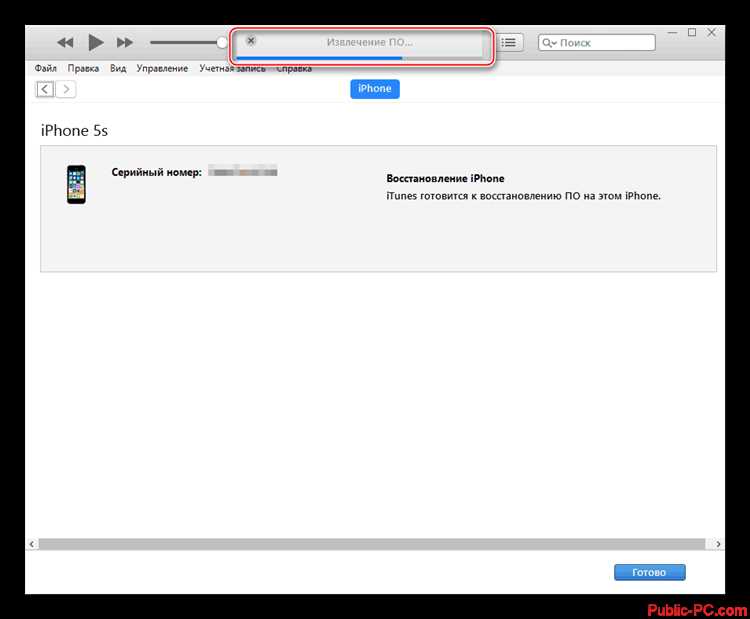
Task: Open the "Вид" menu
Action: click(118, 68)
